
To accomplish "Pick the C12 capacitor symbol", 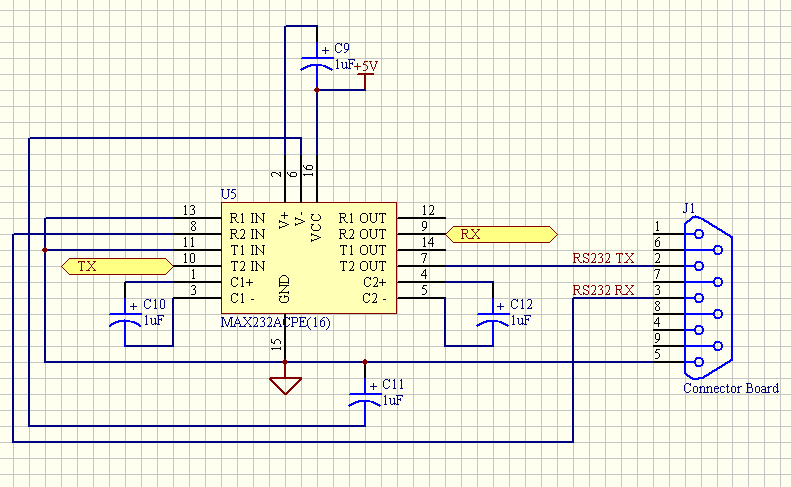I will click(x=492, y=319).
